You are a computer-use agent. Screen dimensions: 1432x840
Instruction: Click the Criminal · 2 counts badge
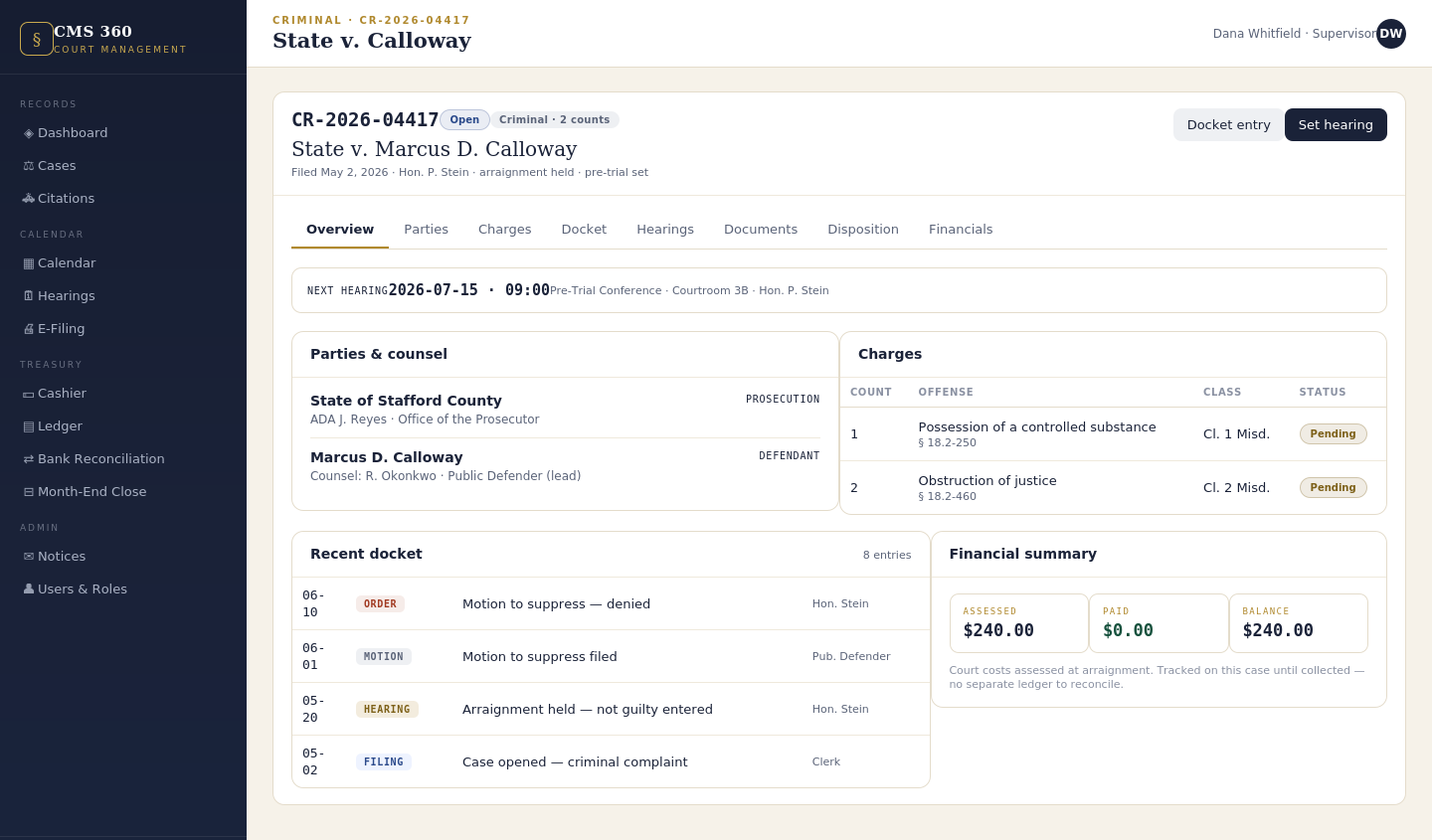coord(555,120)
